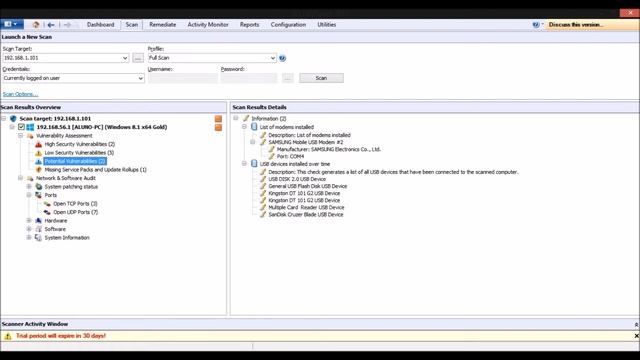Expand the Software tree node
The height and width of the screenshot is (360, 640).
coord(29,229)
